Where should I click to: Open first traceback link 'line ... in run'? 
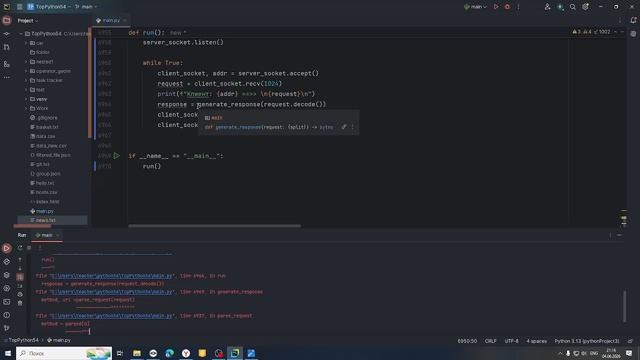point(111,276)
